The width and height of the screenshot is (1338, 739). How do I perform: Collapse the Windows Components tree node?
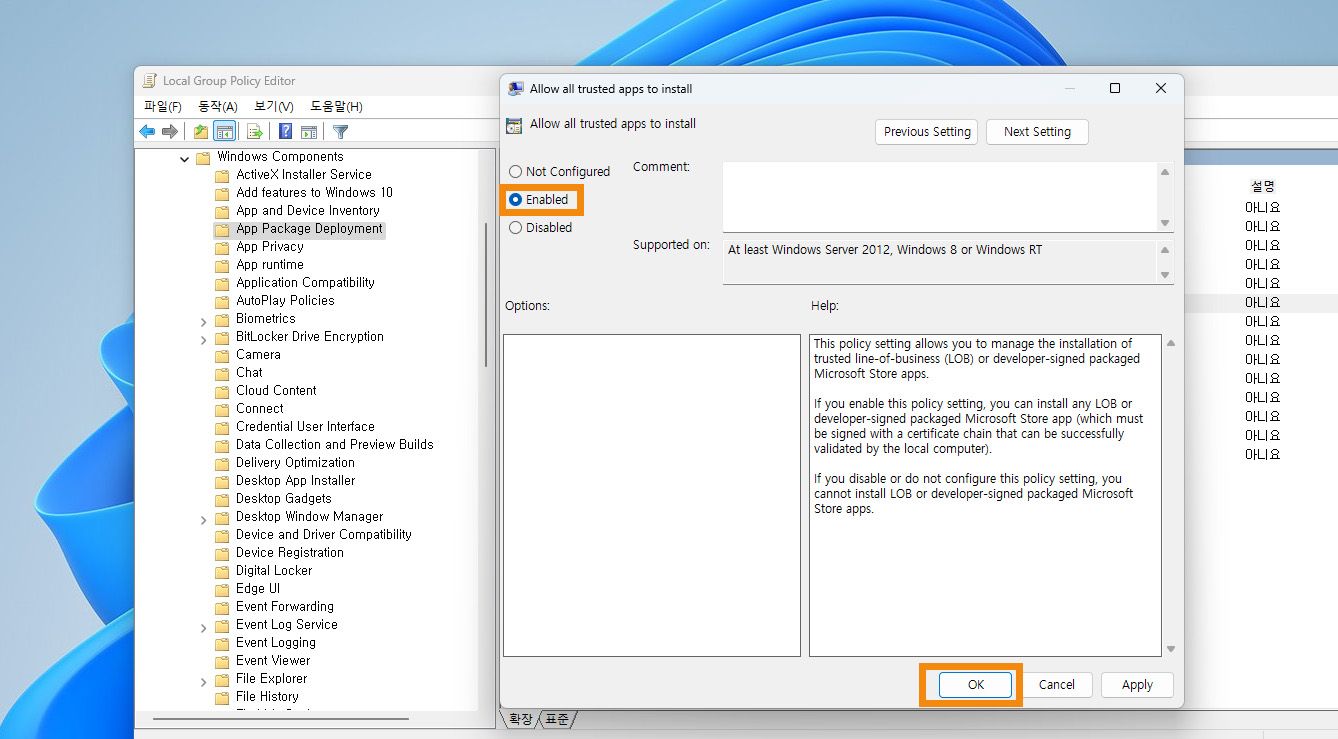pyautogui.click(x=185, y=158)
